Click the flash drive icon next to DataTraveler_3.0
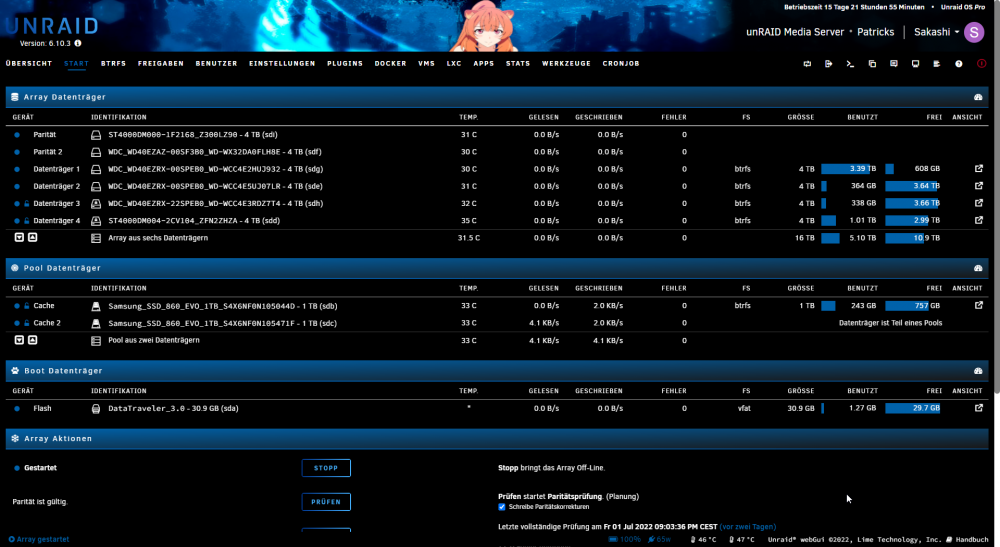 coord(96,409)
